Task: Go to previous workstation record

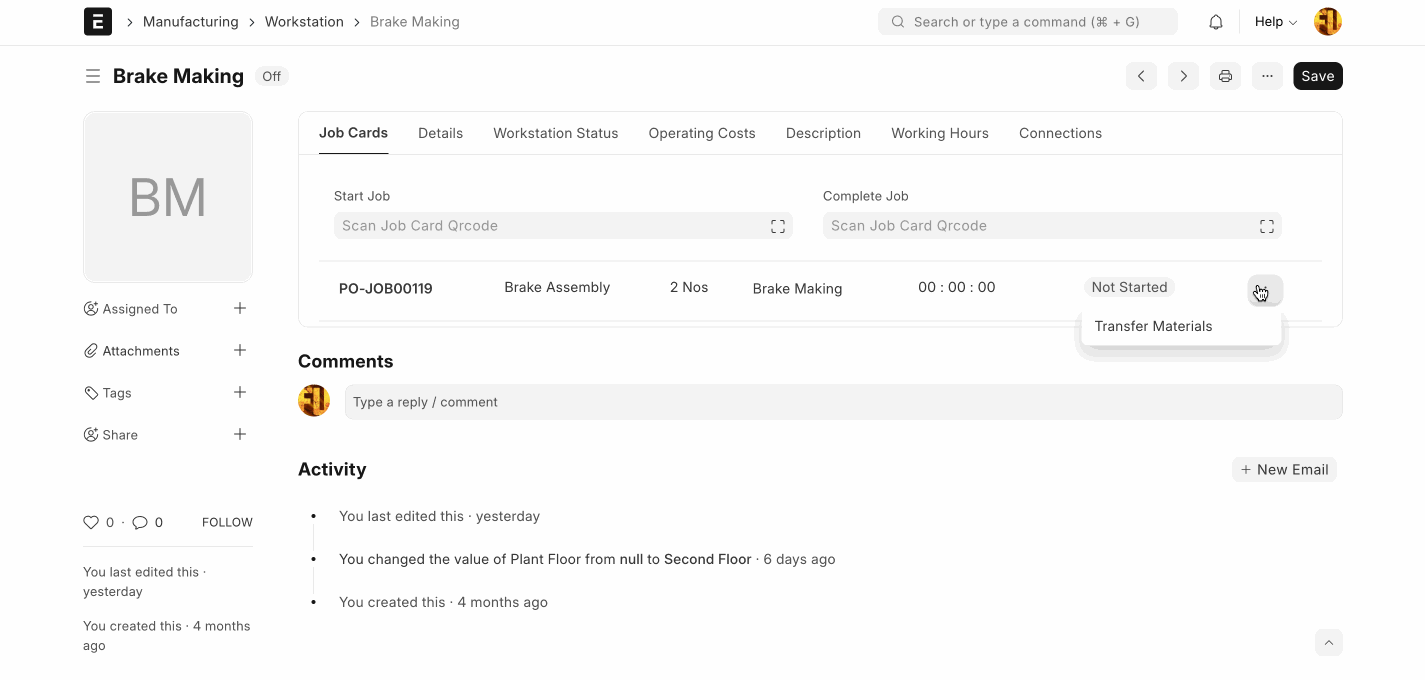Action: pyautogui.click(x=1141, y=76)
